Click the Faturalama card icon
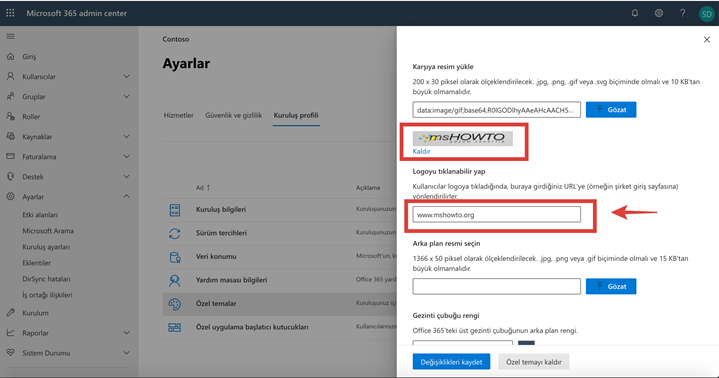Viewport: 719px width, 378px height. tap(11, 156)
